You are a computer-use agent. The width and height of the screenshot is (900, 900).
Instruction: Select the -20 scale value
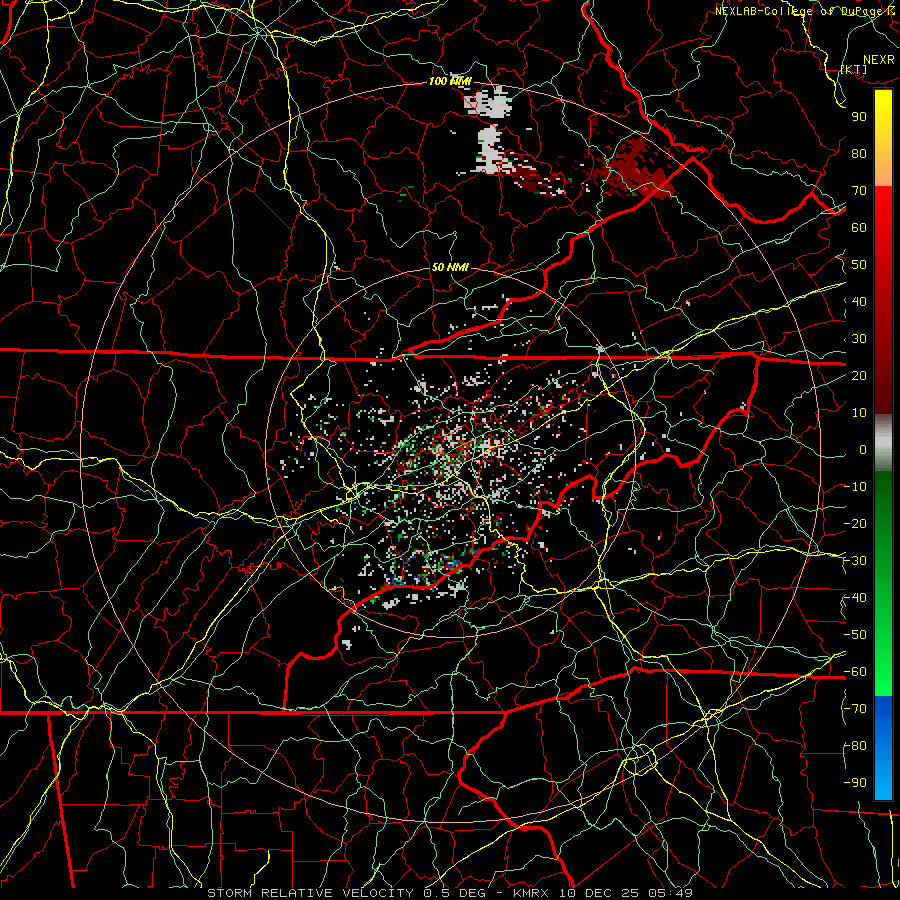click(x=855, y=524)
